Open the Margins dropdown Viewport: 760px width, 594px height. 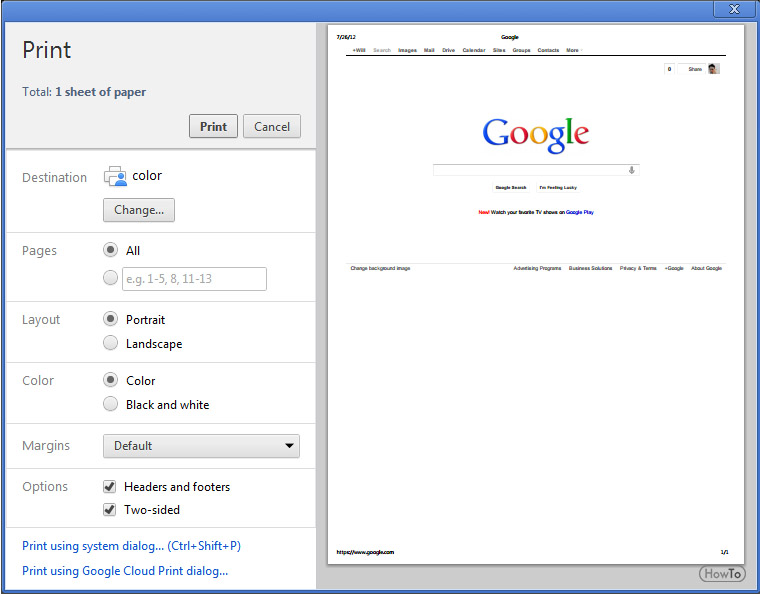[x=201, y=446]
